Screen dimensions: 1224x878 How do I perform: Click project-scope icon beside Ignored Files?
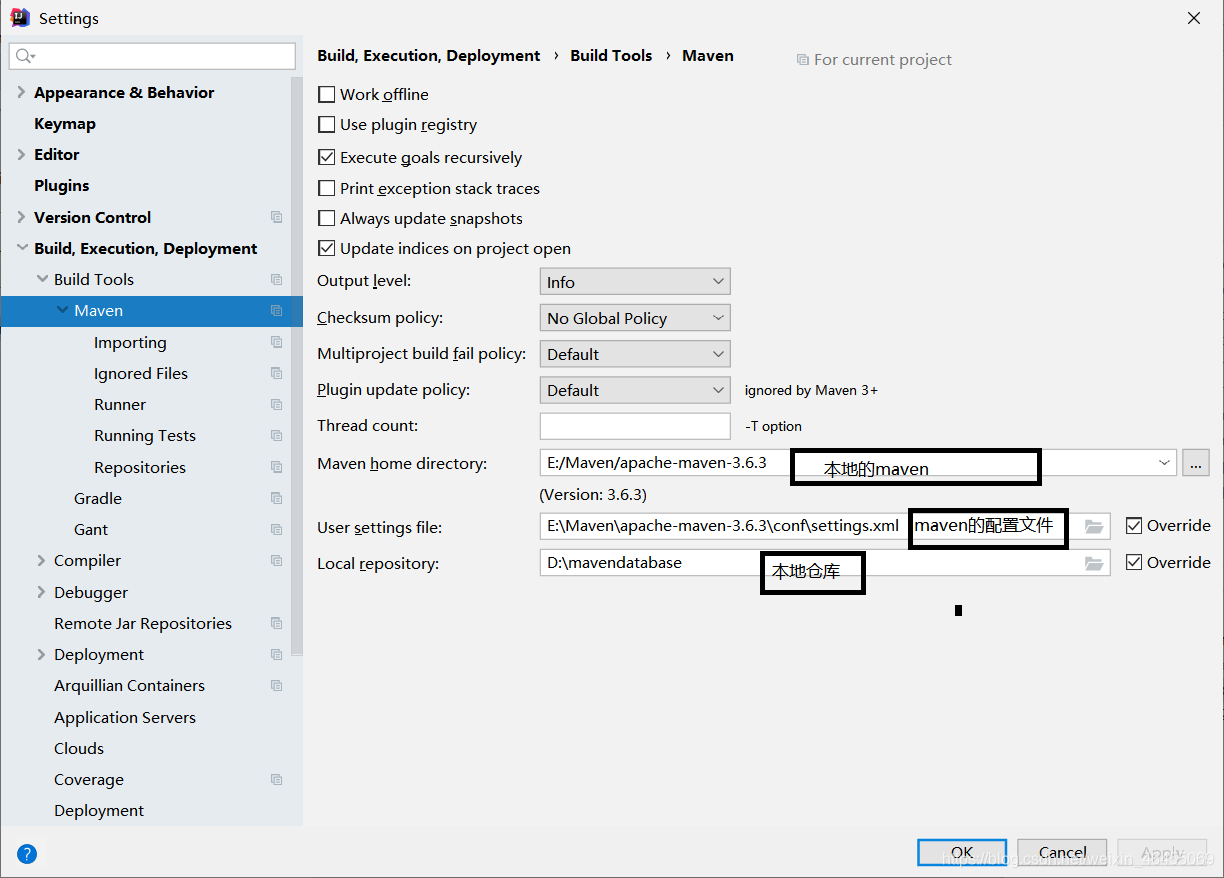[276, 373]
